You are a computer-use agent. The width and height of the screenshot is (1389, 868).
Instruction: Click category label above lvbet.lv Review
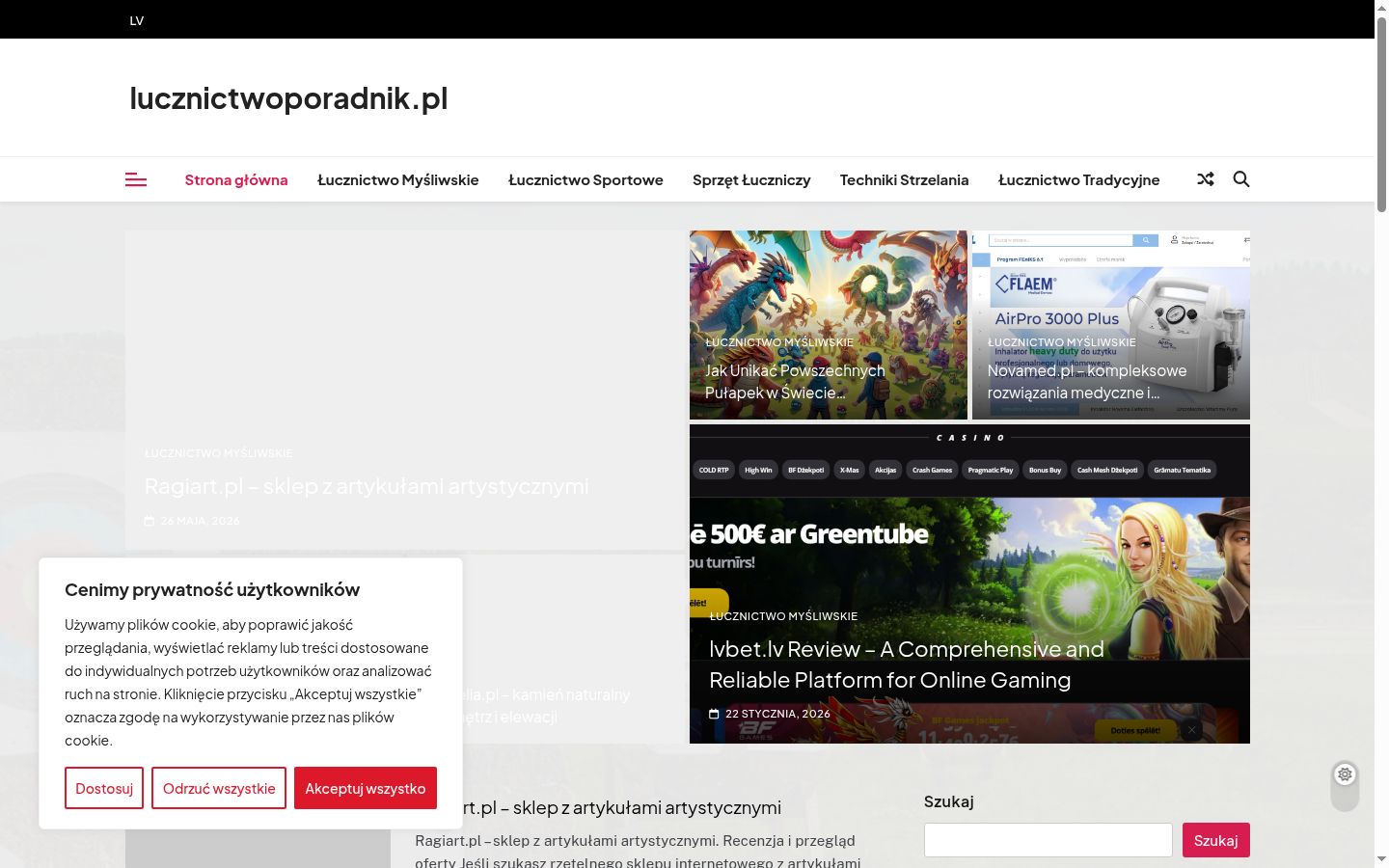coord(783,616)
